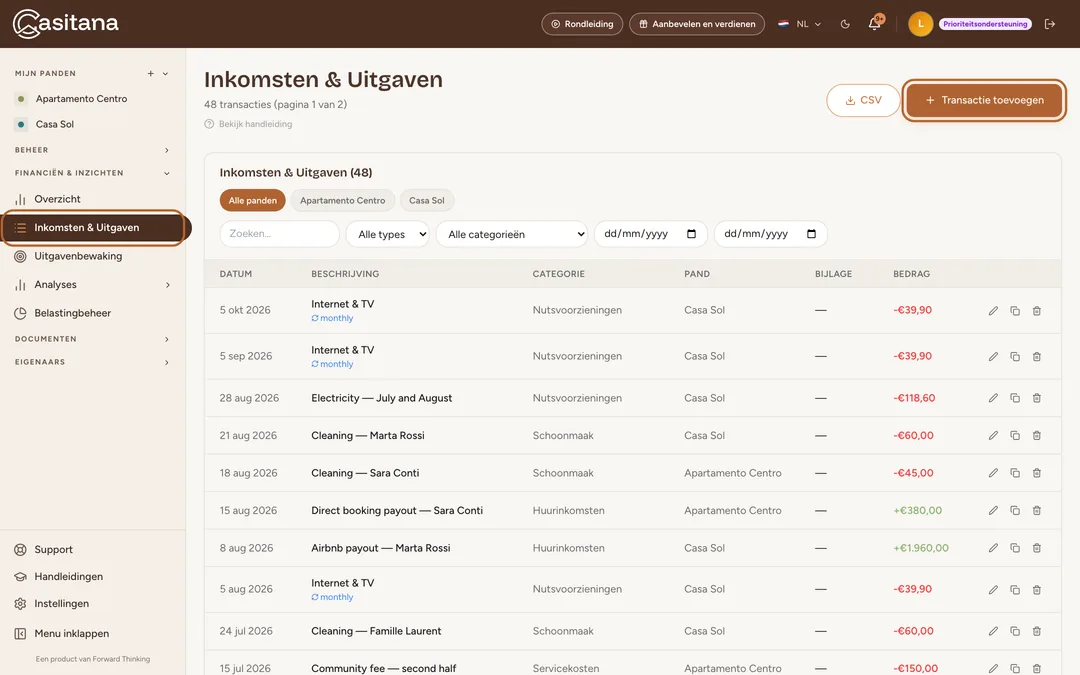Viewport: 1080px width, 675px height.
Task: Delete the Electricity — July and August transaction
Action: click(1037, 398)
